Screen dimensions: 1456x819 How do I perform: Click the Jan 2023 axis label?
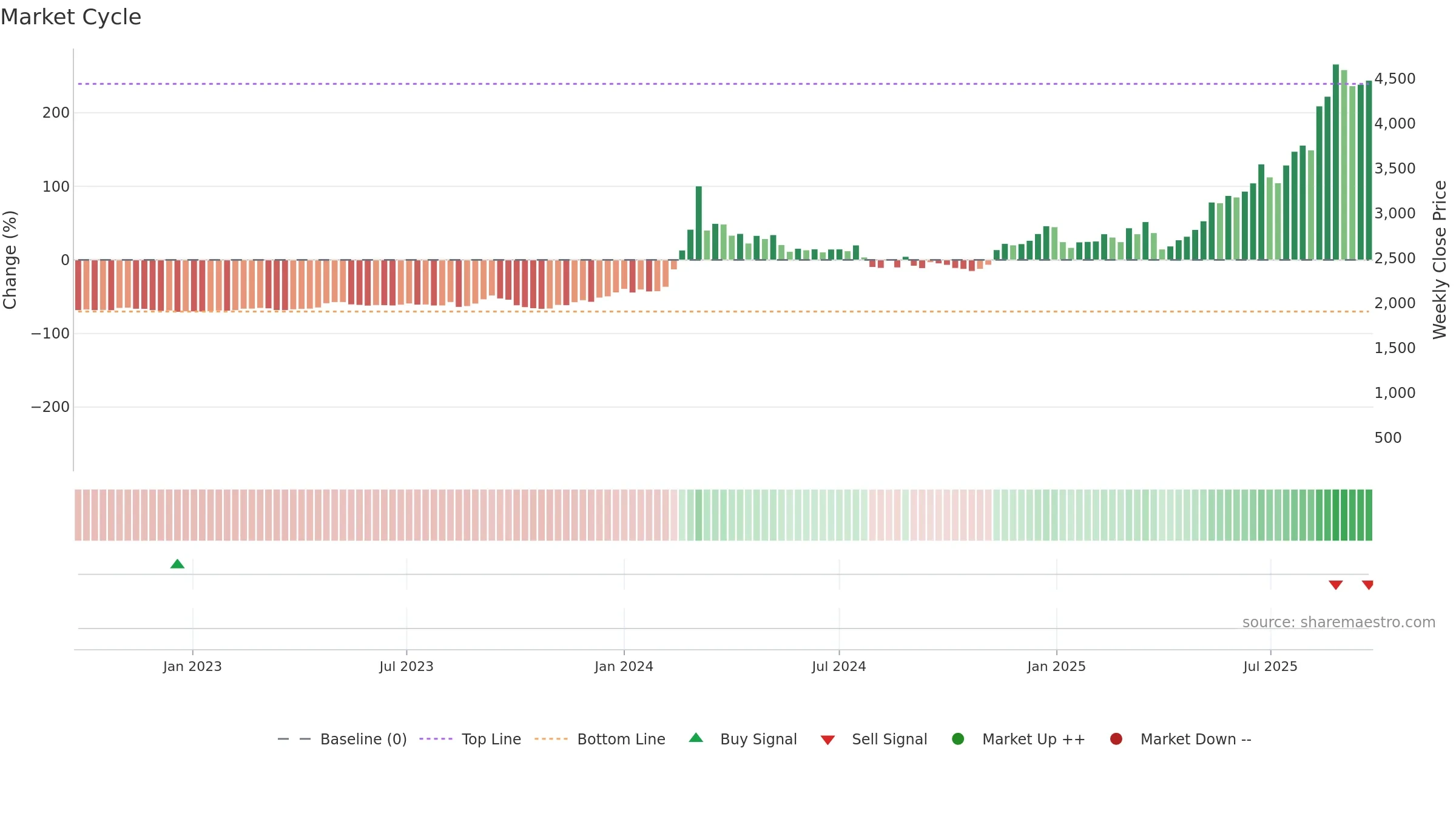click(192, 667)
